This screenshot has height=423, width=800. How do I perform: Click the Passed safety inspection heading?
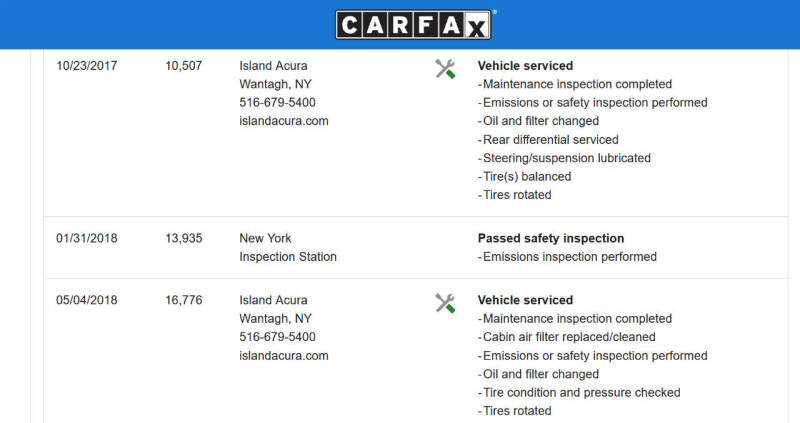pos(551,238)
